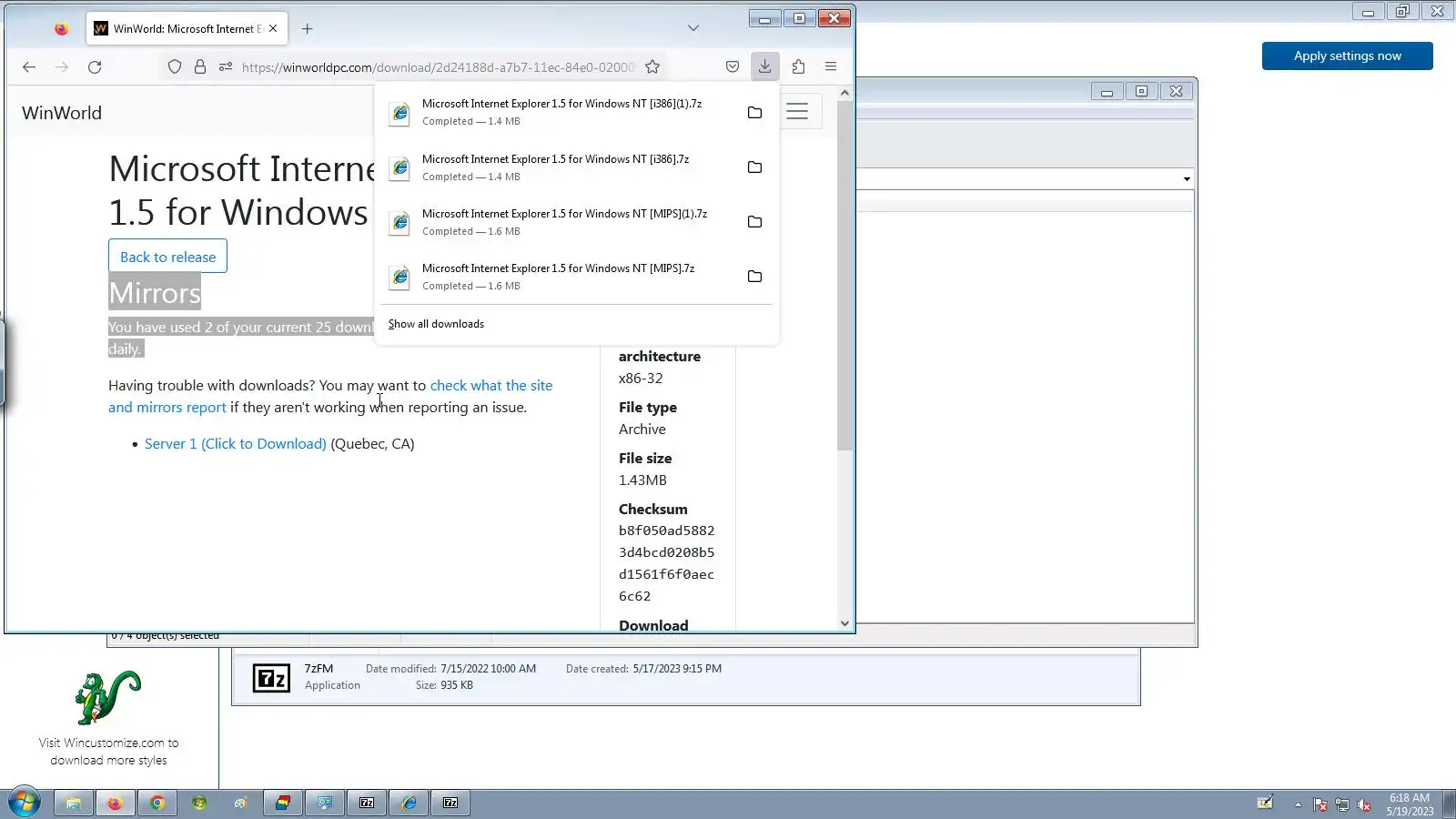Open the Windows Start menu
The height and width of the screenshot is (819, 1456).
click(x=25, y=803)
